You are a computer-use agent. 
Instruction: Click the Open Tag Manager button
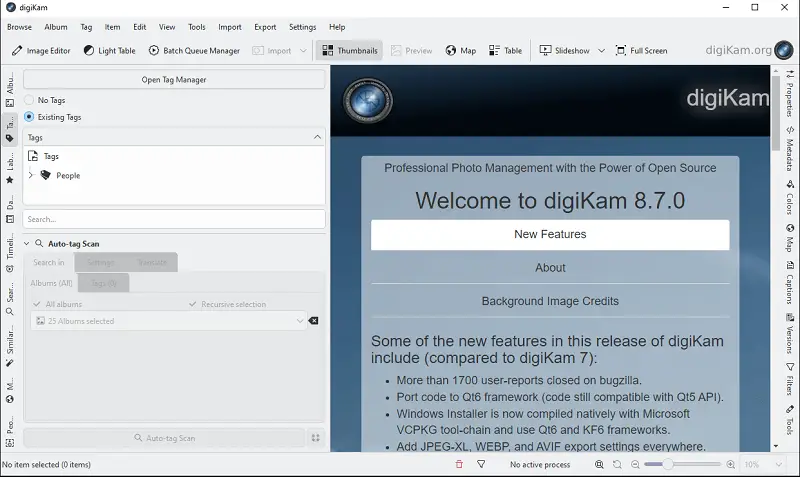174,79
